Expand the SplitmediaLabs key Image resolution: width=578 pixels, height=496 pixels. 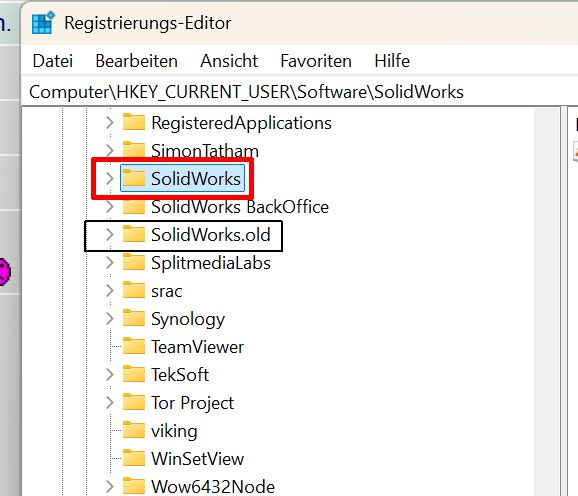coord(109,263)
